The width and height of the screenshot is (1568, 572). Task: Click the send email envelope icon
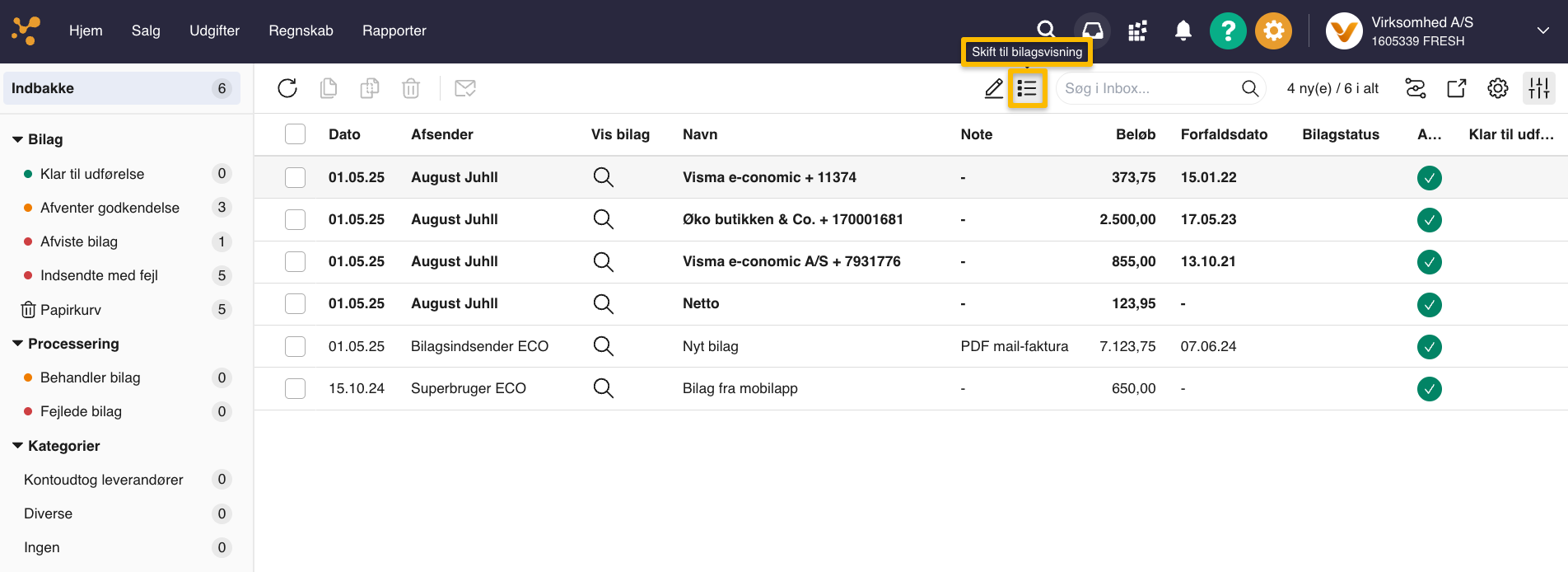[465, 88]
